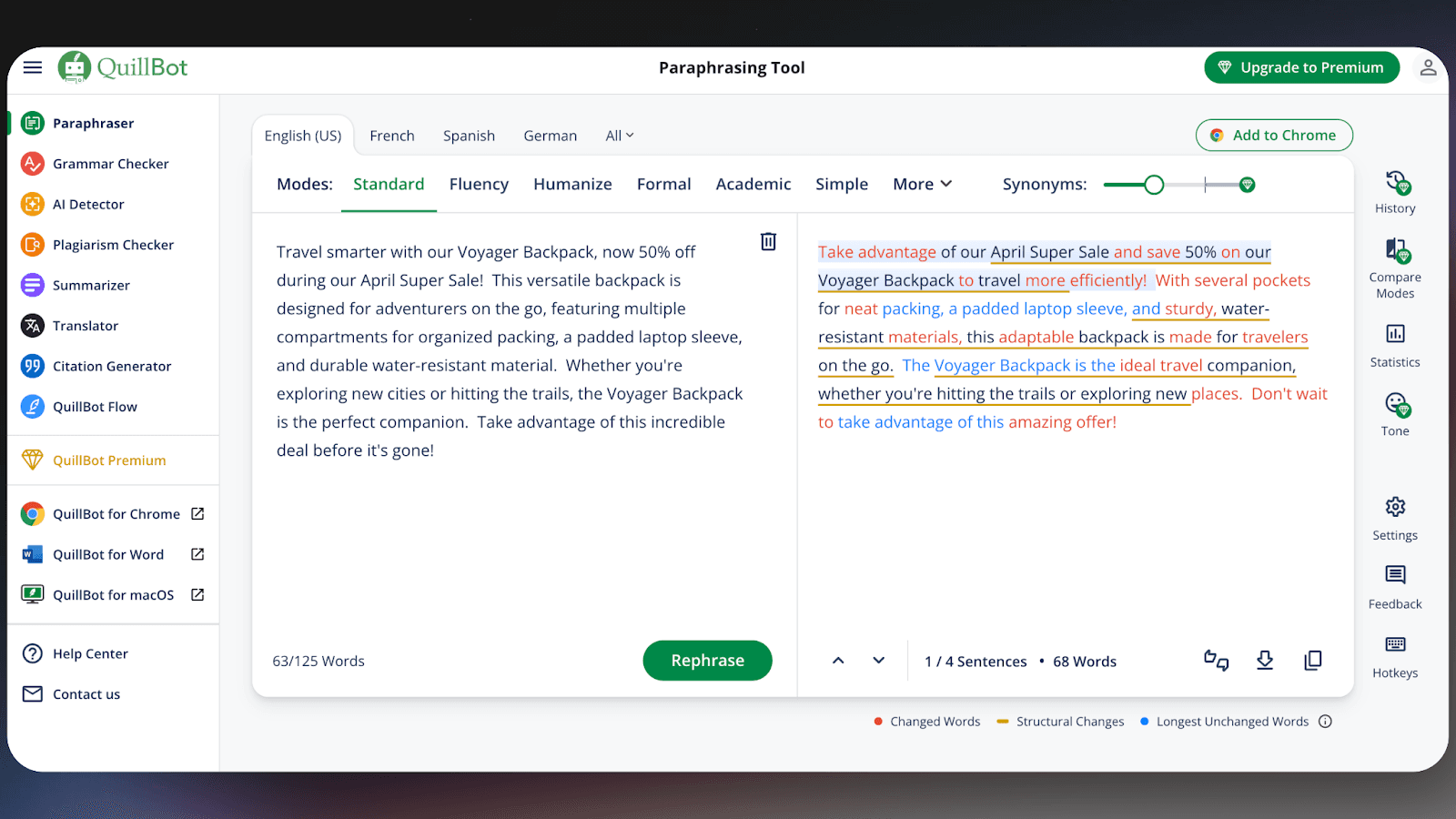Image resolution: width=1456 pixels, height=819 pixels.
Task: Show info about Longest Unchanged Words
Action: [1326, 722]
